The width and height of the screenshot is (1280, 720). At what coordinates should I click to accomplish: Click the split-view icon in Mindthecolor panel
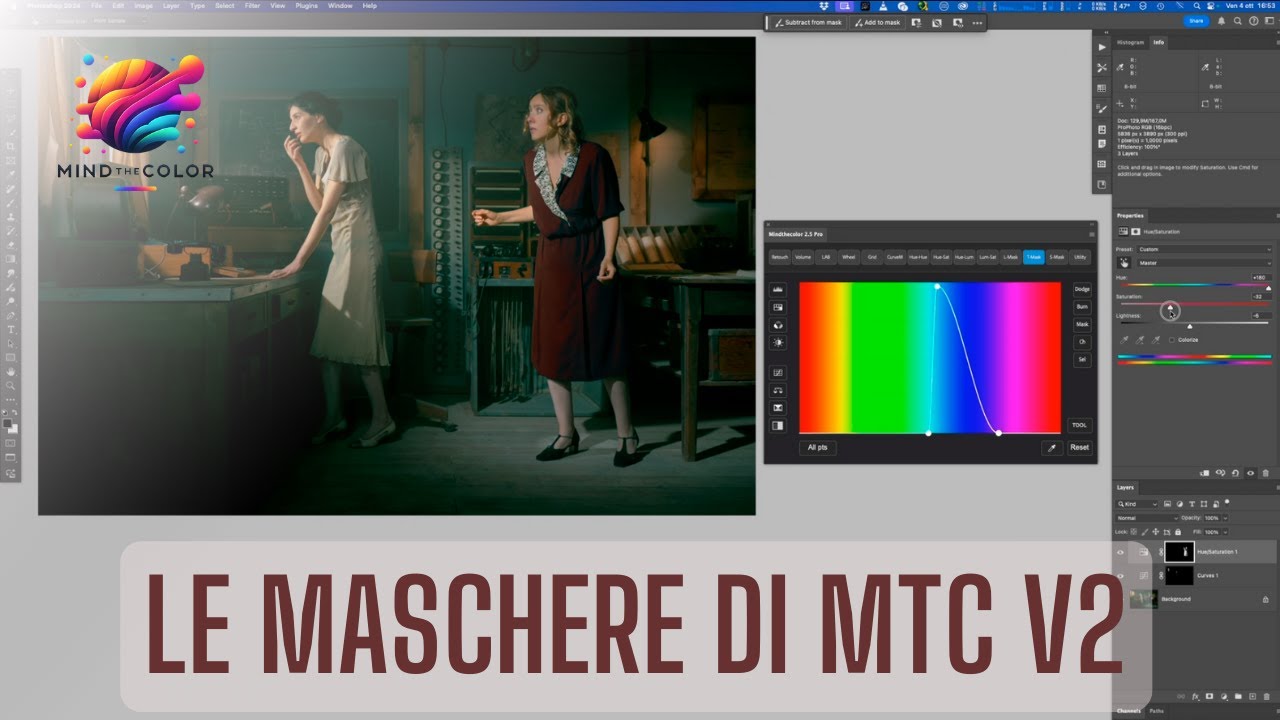(778, 425)
